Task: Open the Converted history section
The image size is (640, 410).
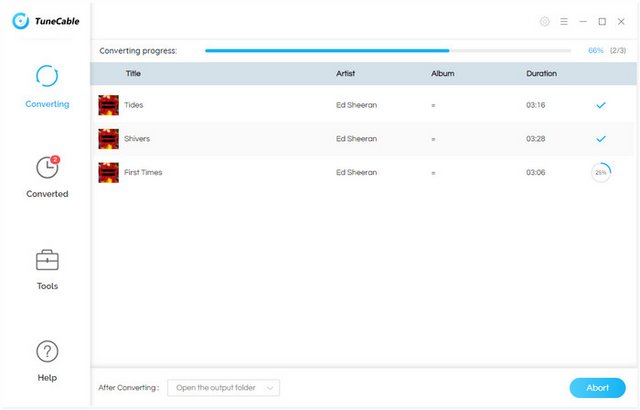Action: click(x=47, y=177)
